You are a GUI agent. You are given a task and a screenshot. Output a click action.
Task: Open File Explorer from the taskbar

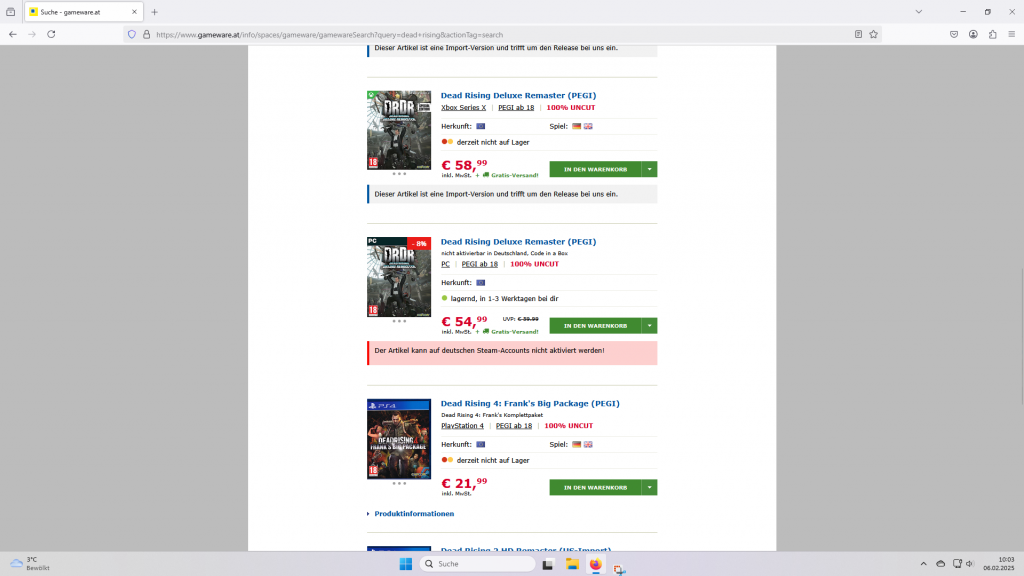click(572, 564)
